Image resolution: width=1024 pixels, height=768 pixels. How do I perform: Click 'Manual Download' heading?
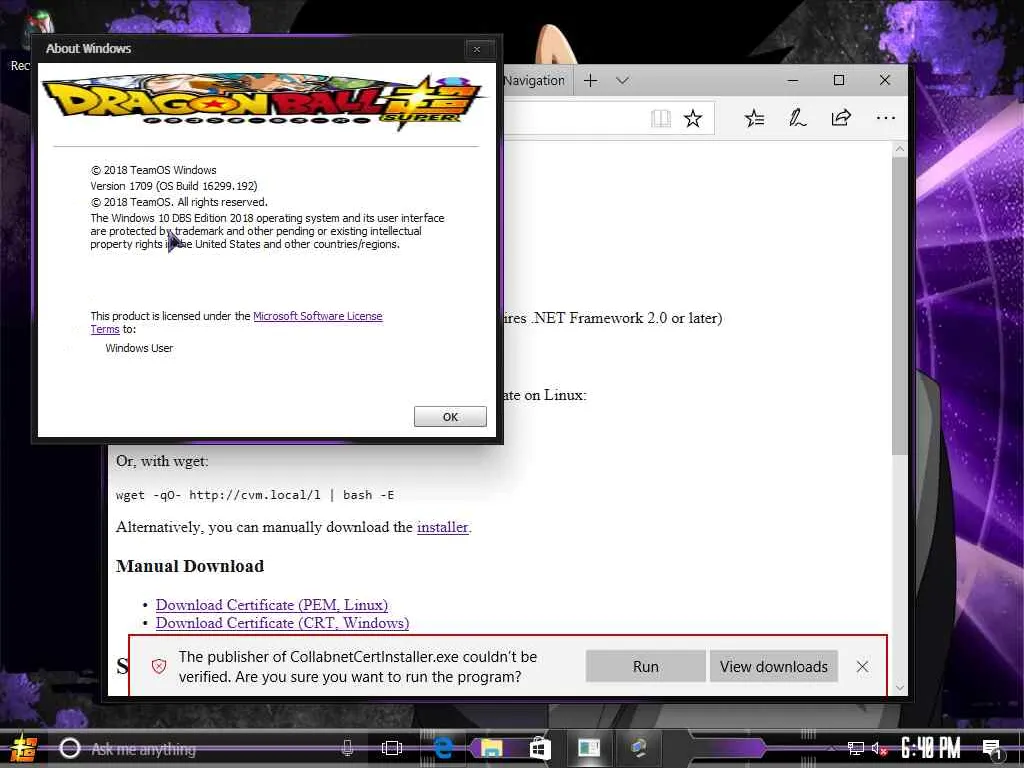[190, 566]
